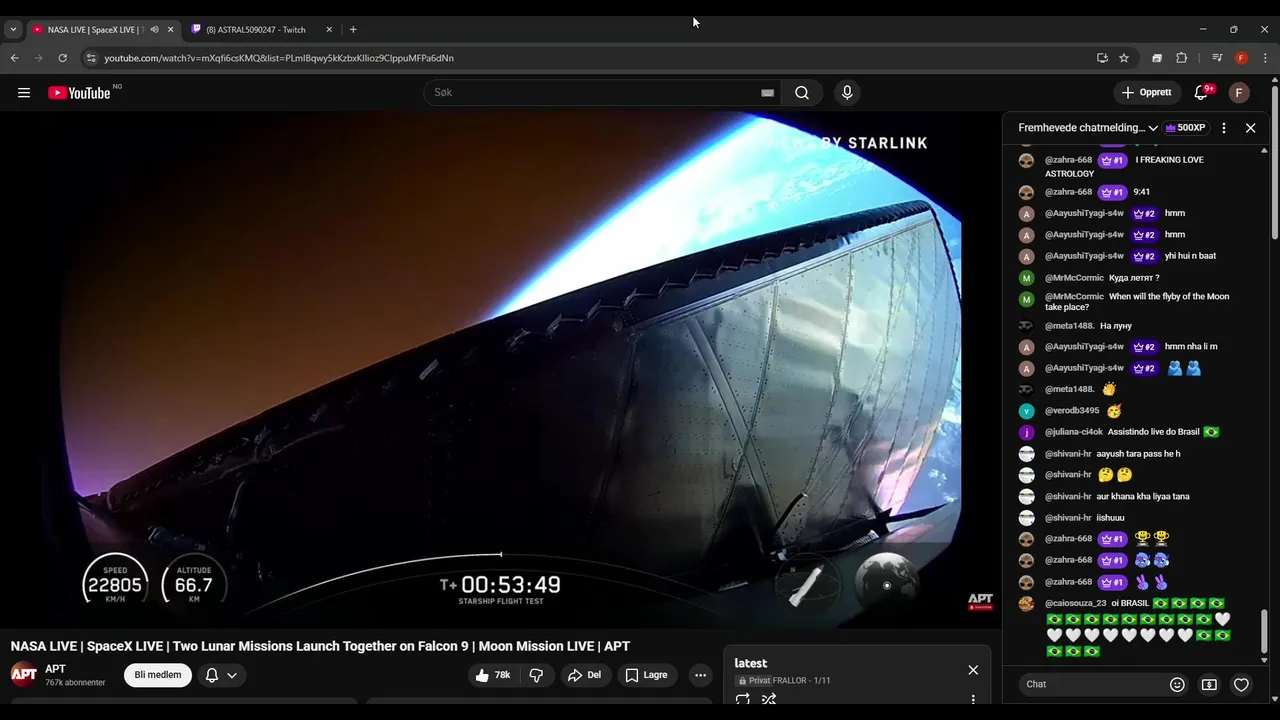Switch to NASA LIVE SpaceX tab

[x=95, y=29]
